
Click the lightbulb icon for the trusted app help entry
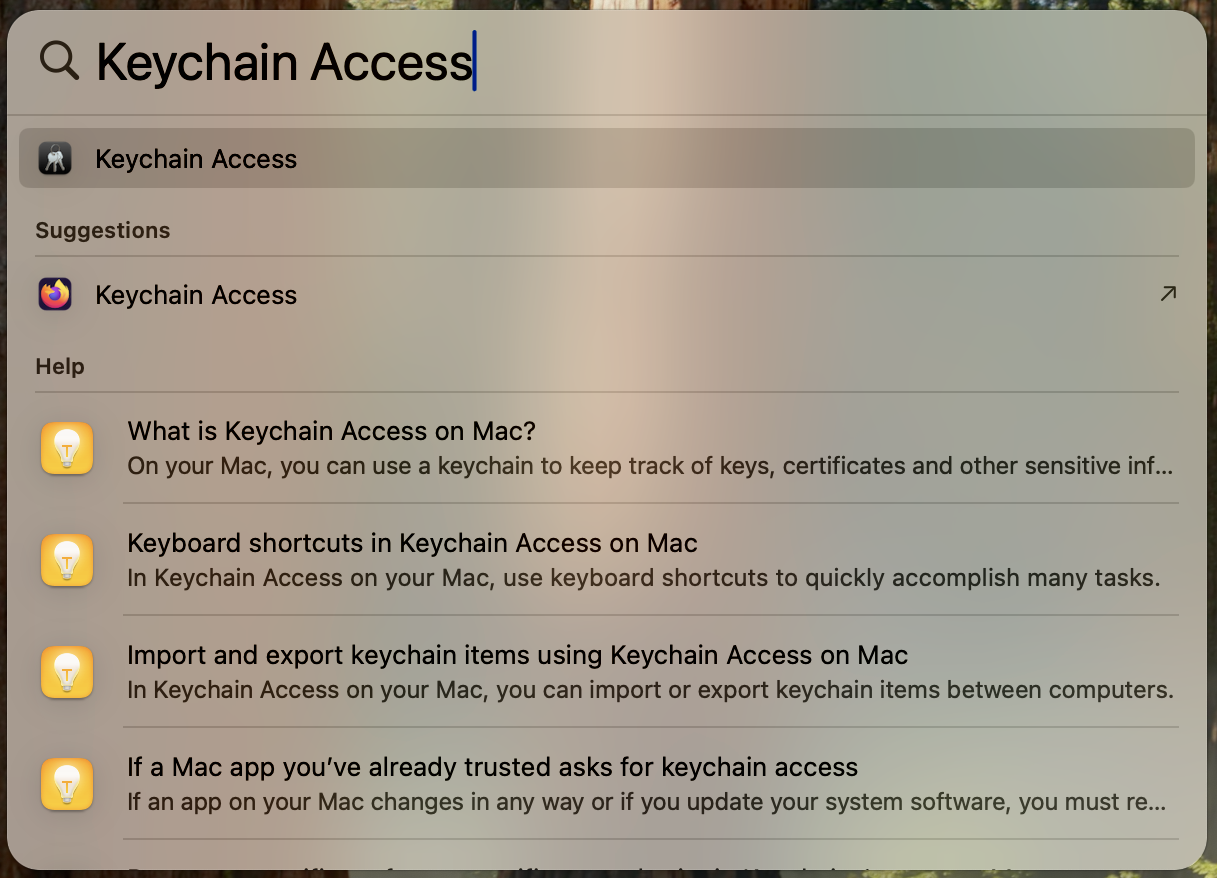pos(67,784)
